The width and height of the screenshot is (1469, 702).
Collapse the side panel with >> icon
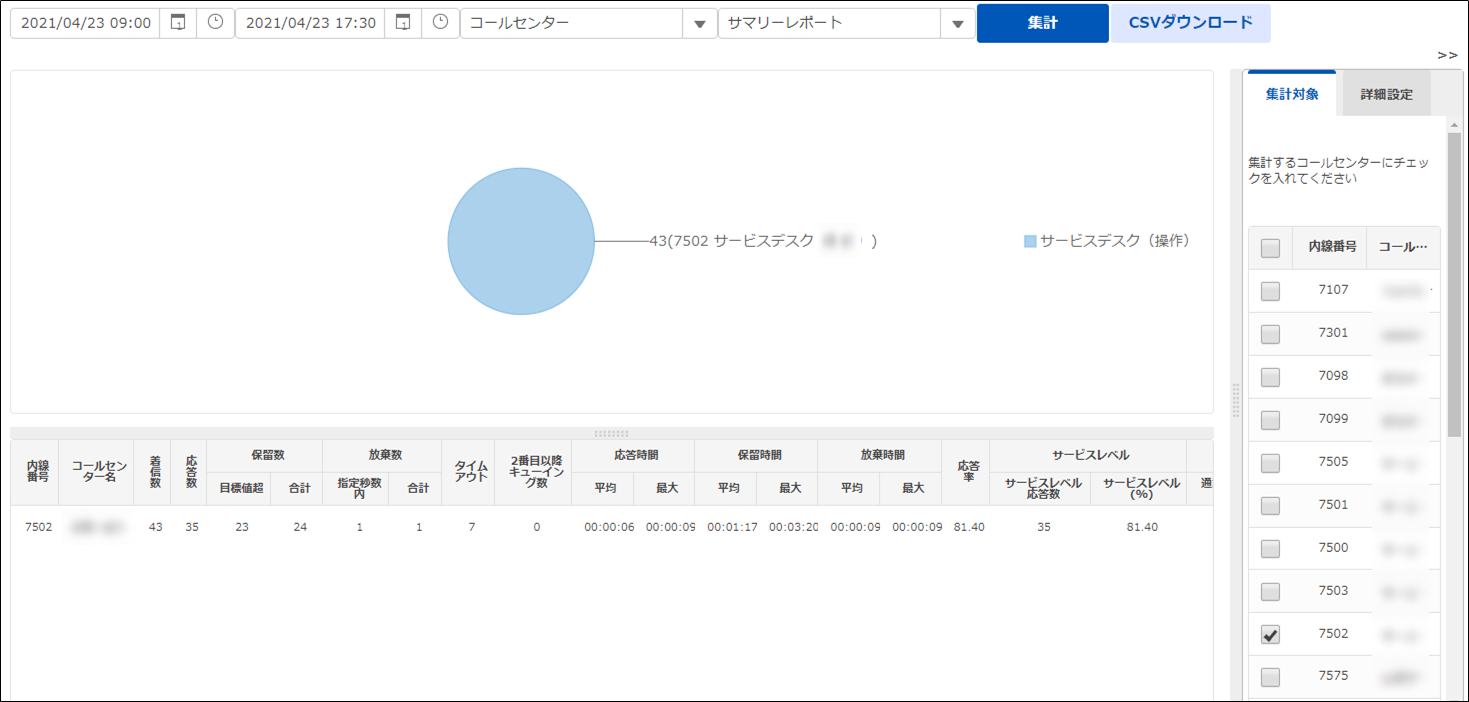coord(1447,55)
